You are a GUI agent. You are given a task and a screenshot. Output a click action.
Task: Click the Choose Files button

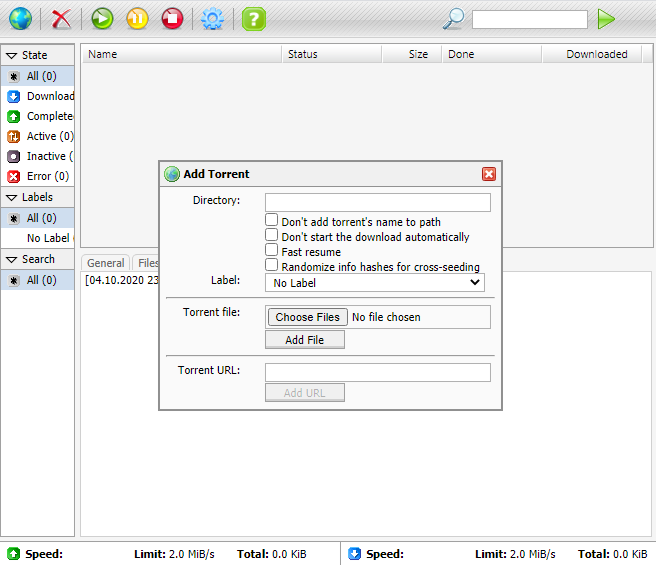click(307, 317)
